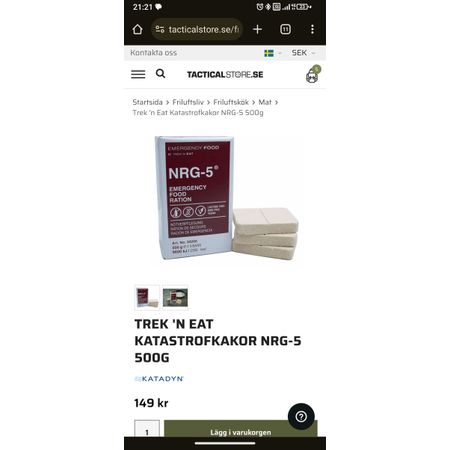Tap site settings icon in address bar
This screenshot has width=450, height=450.
160,29
